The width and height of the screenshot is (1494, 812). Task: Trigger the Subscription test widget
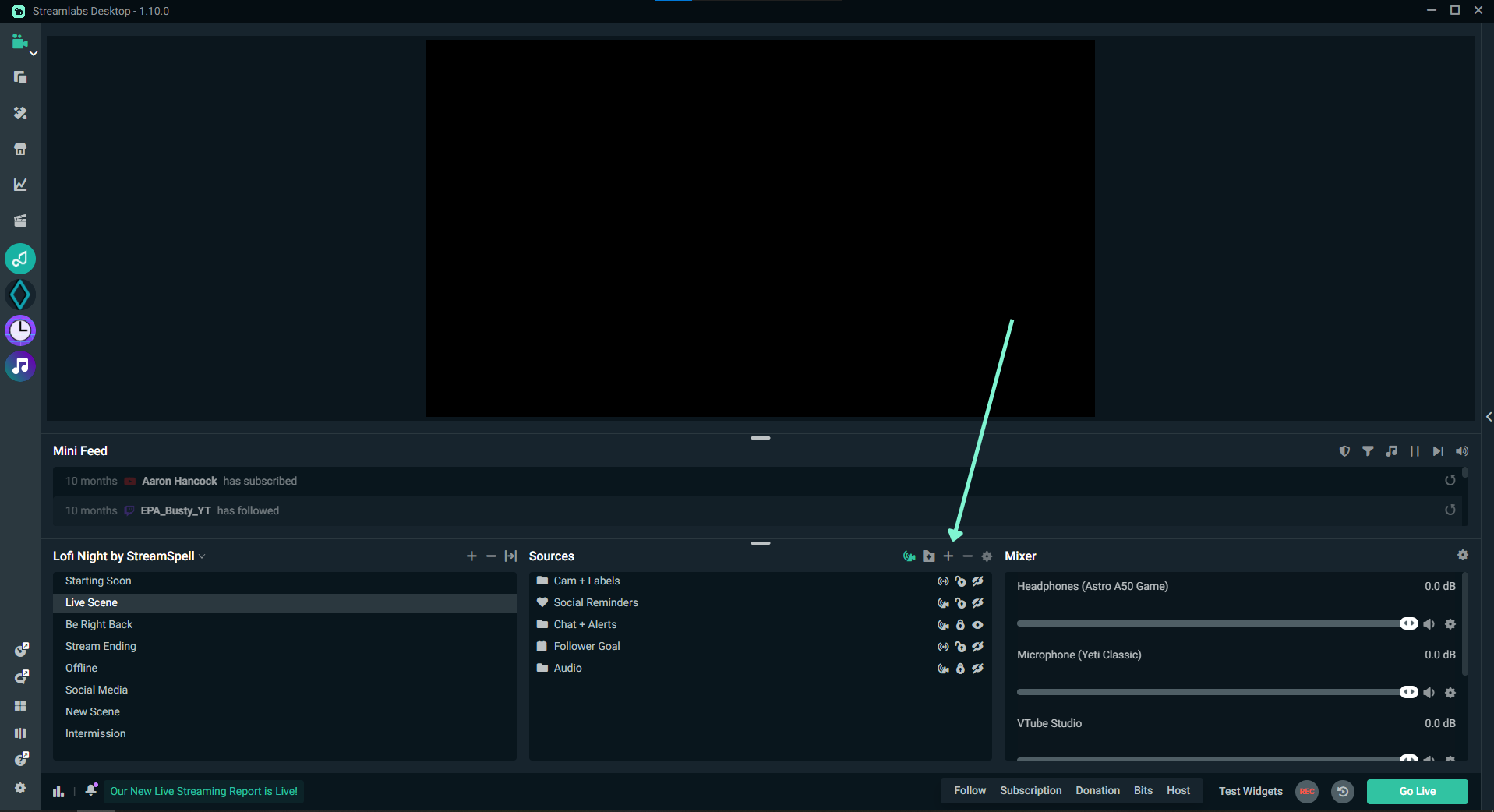tap(1030, 791)
